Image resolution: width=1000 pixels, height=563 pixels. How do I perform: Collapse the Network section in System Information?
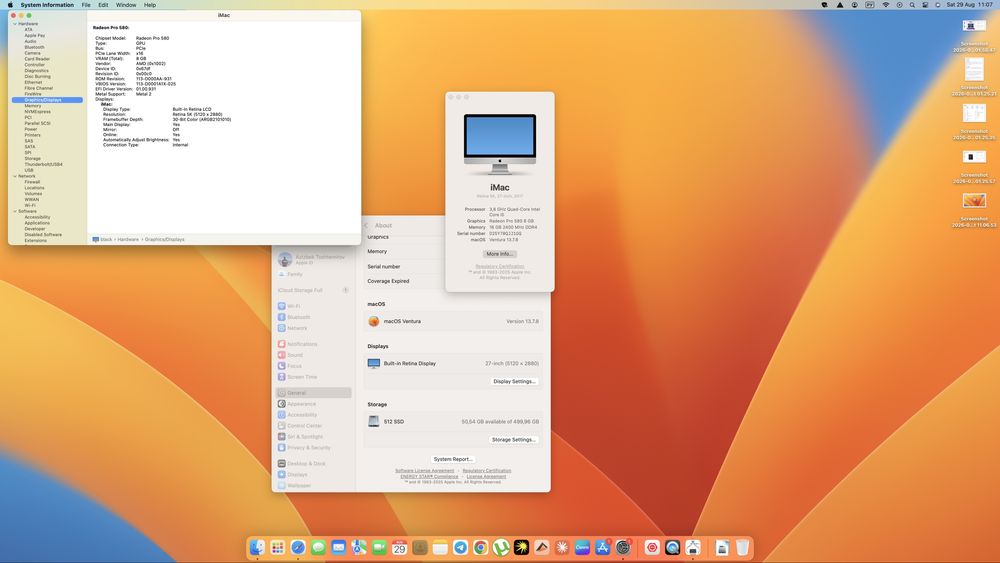click(15, 176)
